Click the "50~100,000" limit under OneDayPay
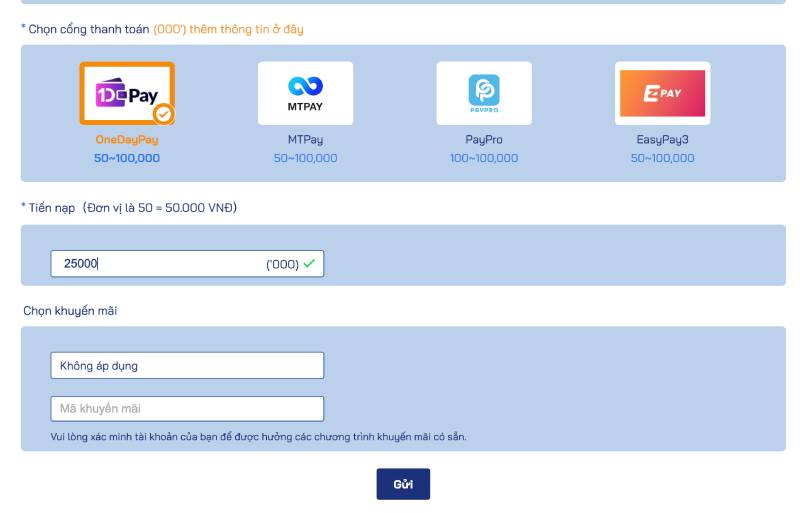 coord(127,158)
